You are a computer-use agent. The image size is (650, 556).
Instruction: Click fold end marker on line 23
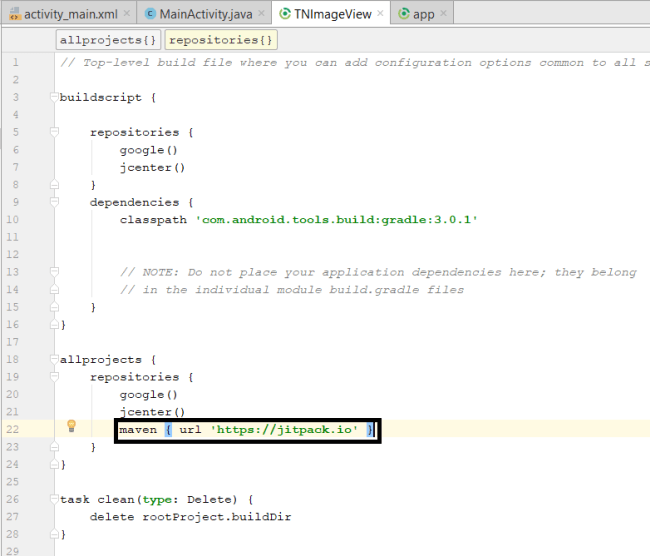(x=54, y=447)
